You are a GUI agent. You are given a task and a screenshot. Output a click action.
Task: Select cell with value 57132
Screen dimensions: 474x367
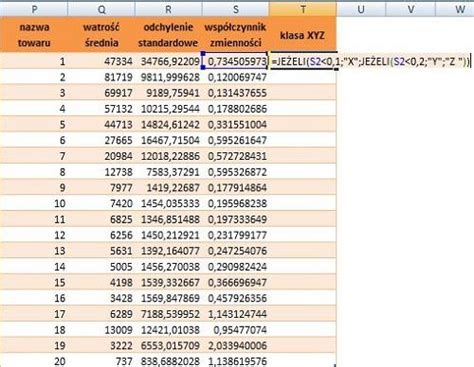pos(101,109)
